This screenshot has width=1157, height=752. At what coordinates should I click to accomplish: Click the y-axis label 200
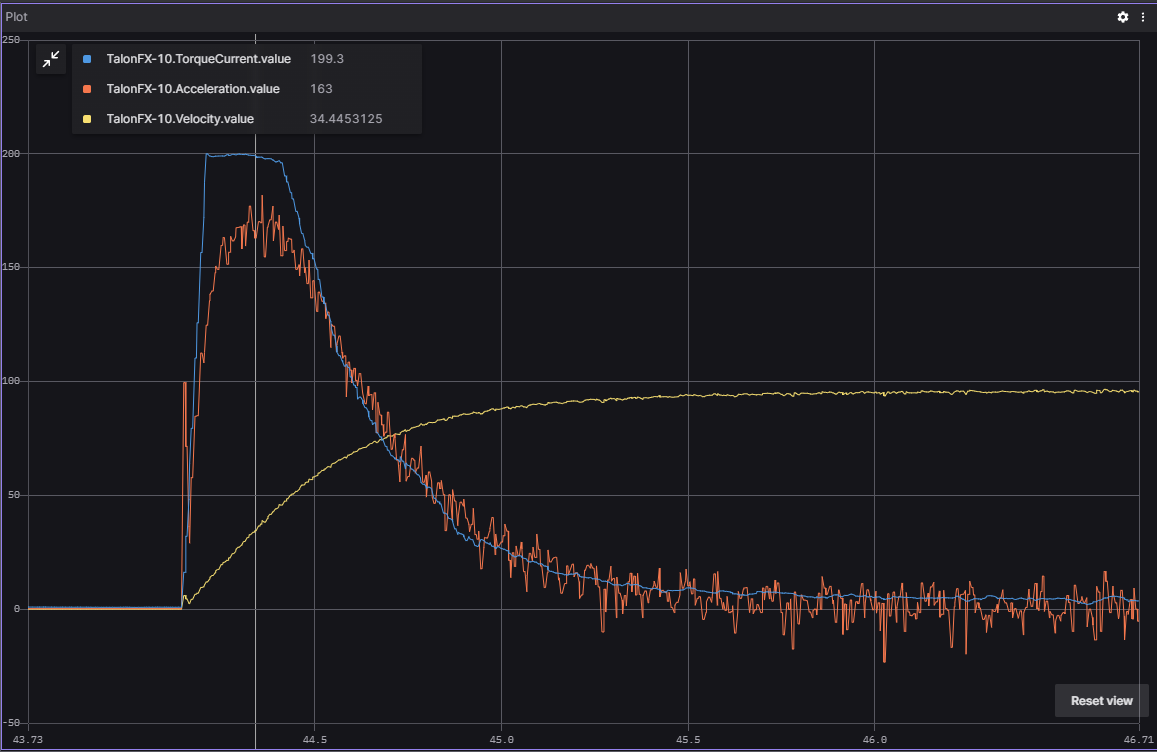pyautogui.click(x=11, y=153)
